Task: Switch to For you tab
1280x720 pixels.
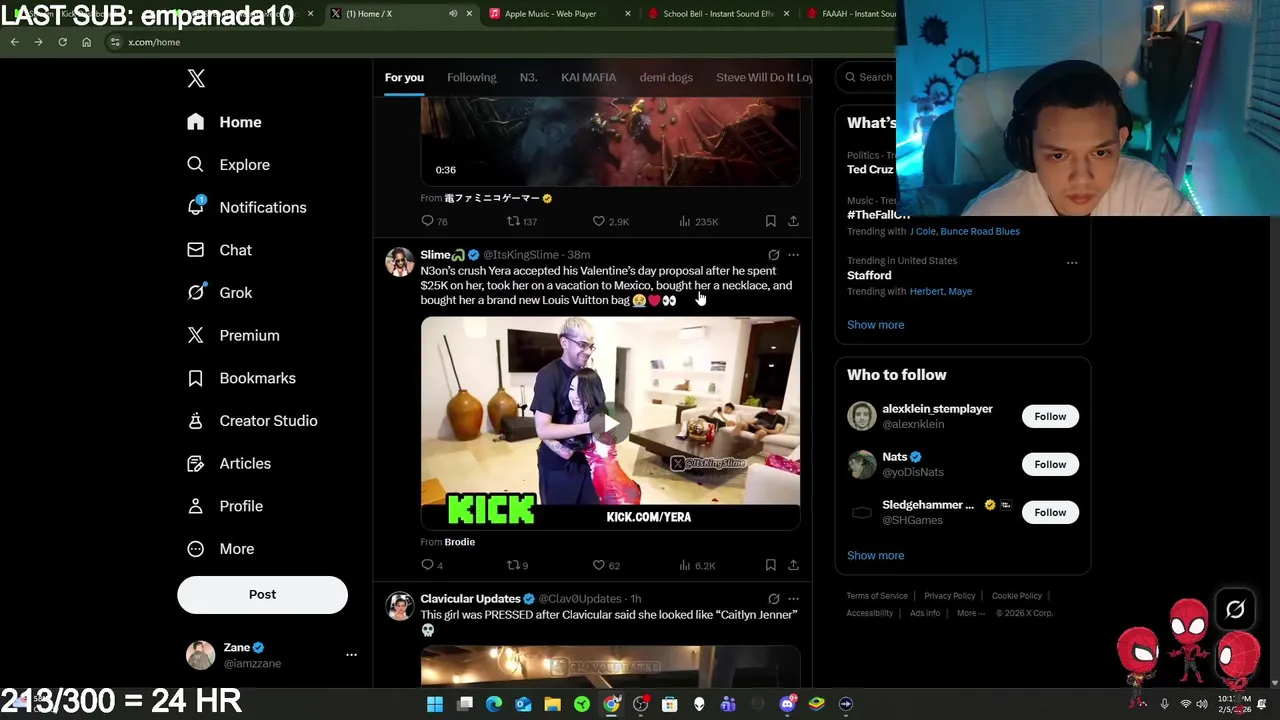Action: click(x=404, y=77)
